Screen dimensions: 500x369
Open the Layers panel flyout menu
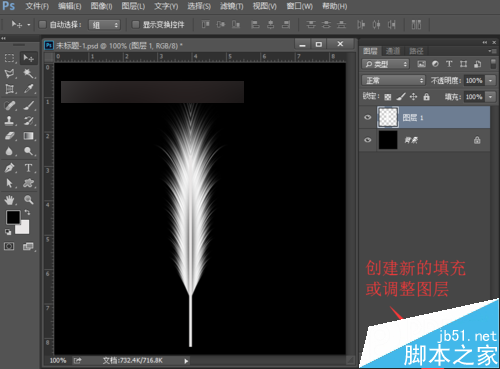492,51
